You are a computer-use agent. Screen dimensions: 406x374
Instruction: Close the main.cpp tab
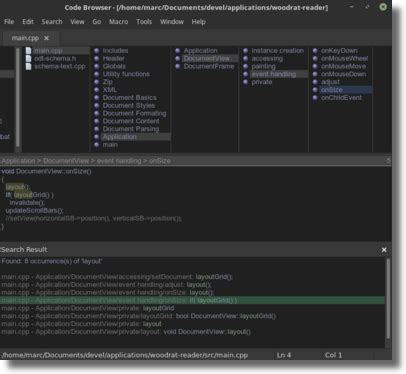pos(46,38)
